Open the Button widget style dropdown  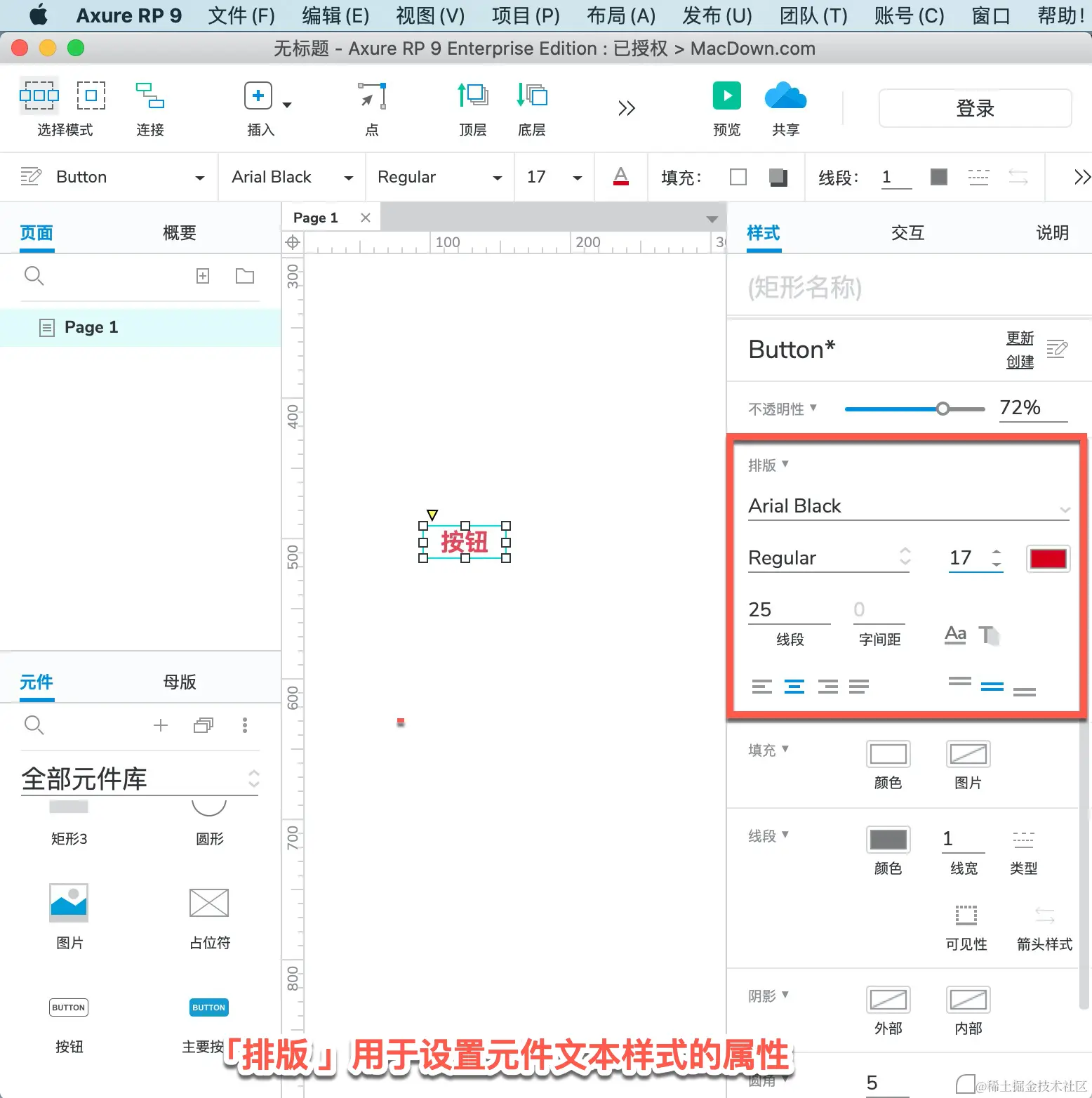200,178
